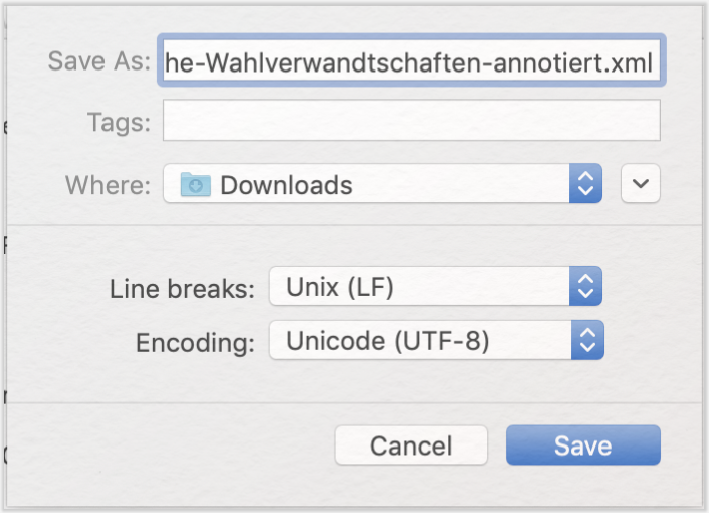Click the Tags input field
Screen dimensions: 709x513
[x=411, y=121]
